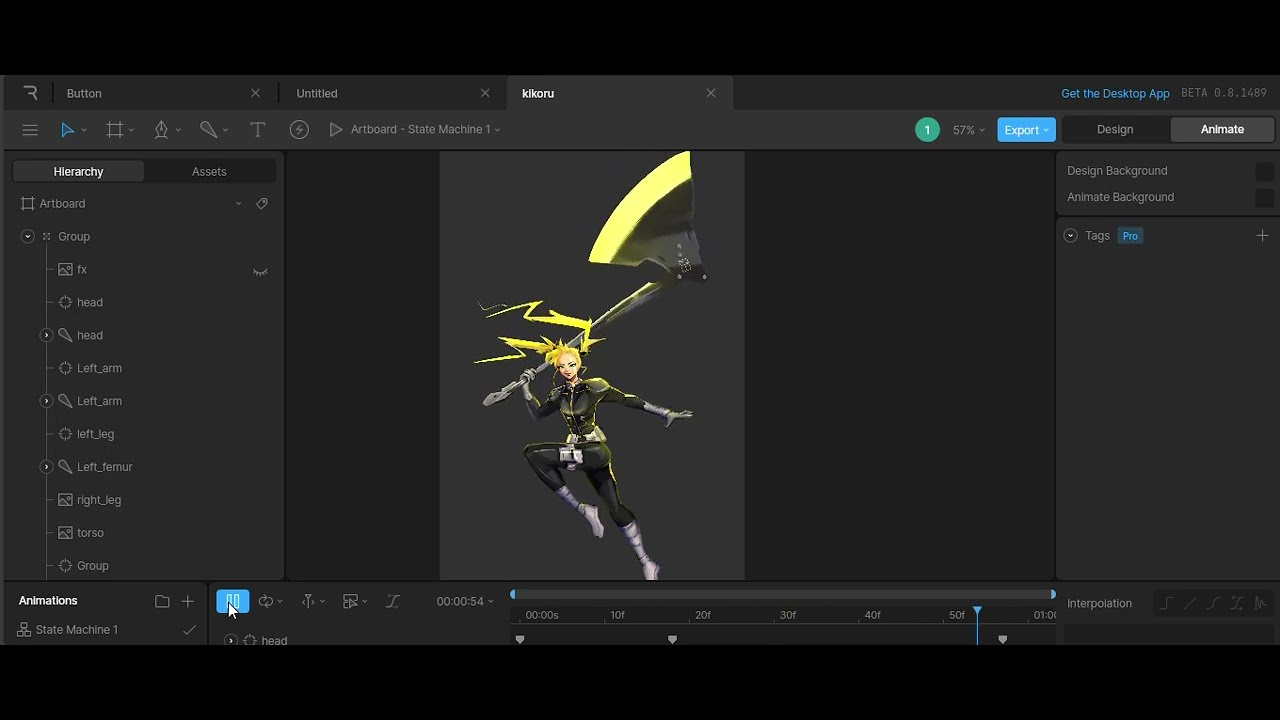
Task: Click Get the Desktop App link
Action: 1115,93
